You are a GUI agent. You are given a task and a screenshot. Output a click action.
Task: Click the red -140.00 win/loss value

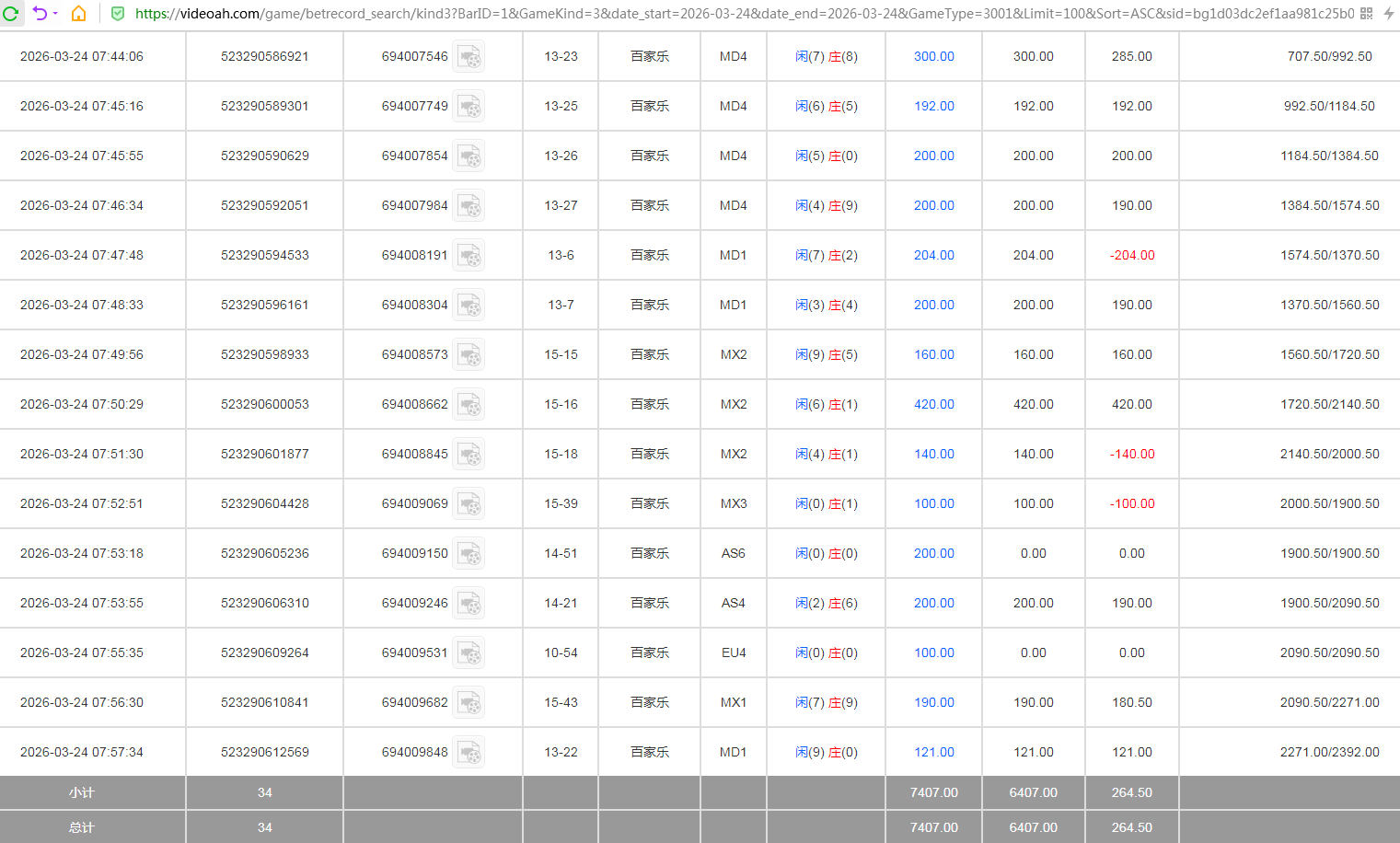pos(1131,455)
